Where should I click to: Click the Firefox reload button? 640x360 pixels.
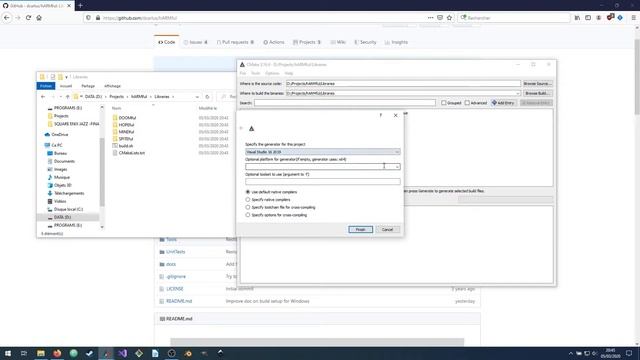[28, 18]
